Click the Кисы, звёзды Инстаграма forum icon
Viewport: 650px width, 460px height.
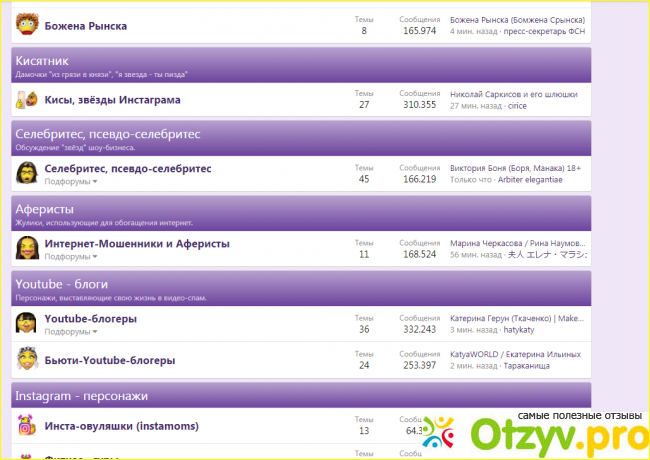click(x=27, y=100)
